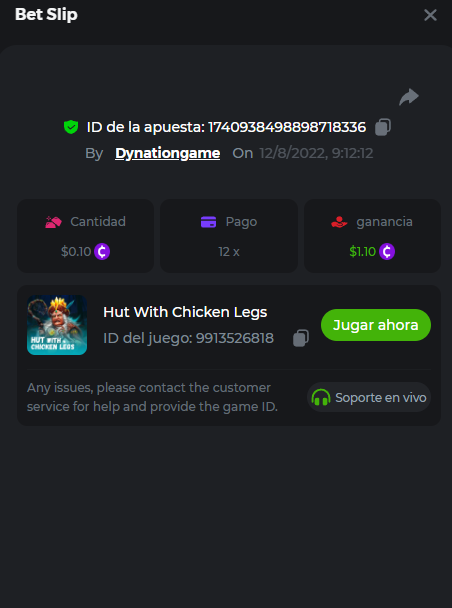Click the red ganancia hand icon
Image resolution: width=452 pixels, height=608 pixels.
(339, 222)
